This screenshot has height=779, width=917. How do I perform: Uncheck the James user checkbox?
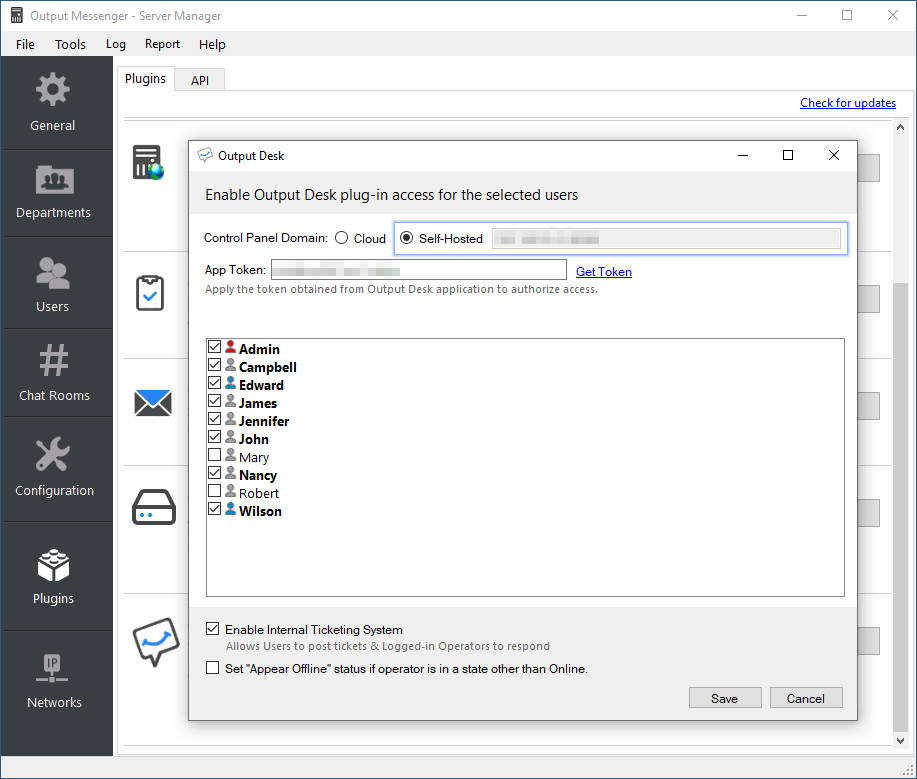coord(215,401)
